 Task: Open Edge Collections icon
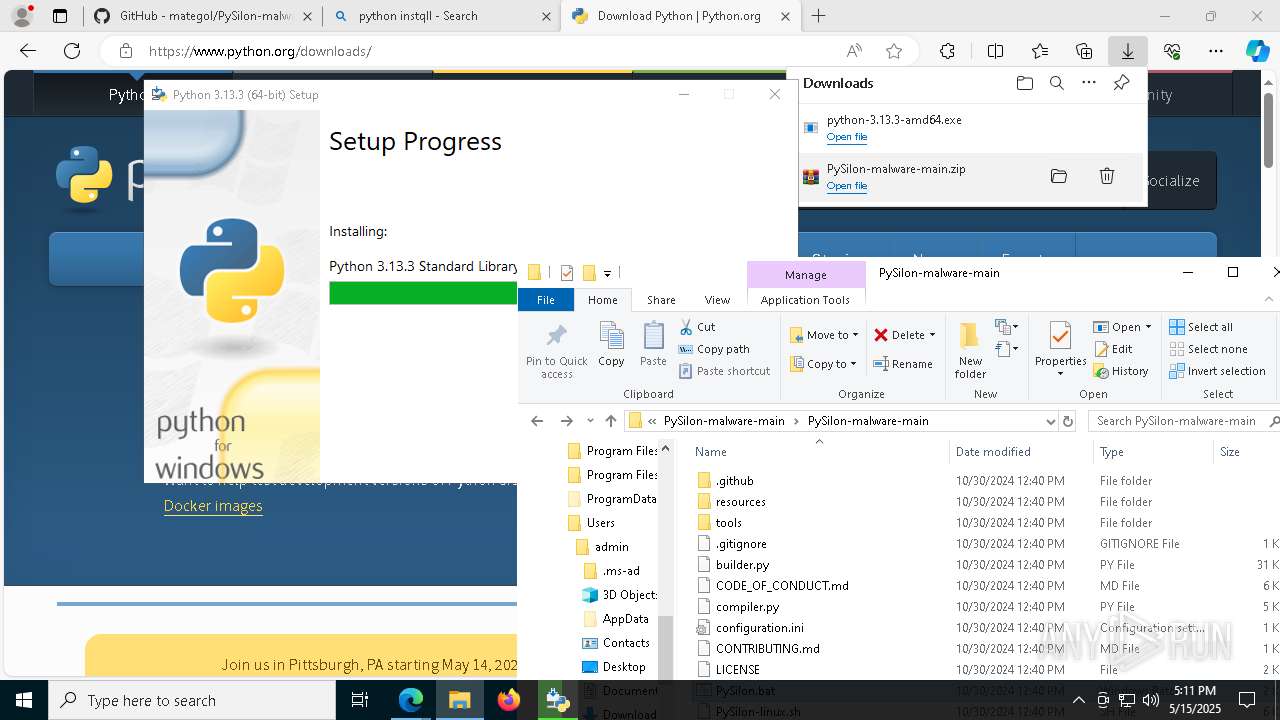point(1084,51)
